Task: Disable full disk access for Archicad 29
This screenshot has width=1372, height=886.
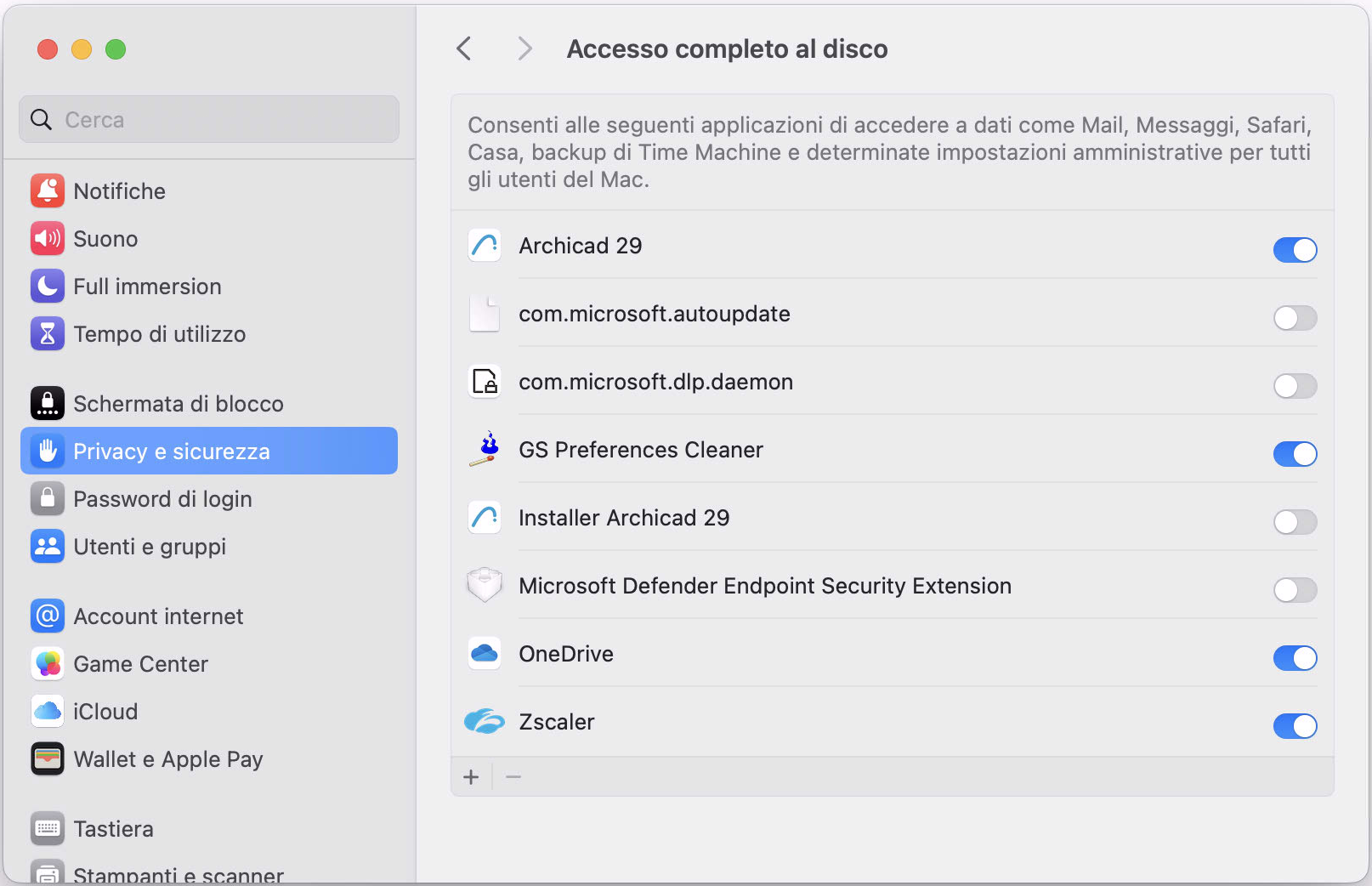Action: 1295,250
